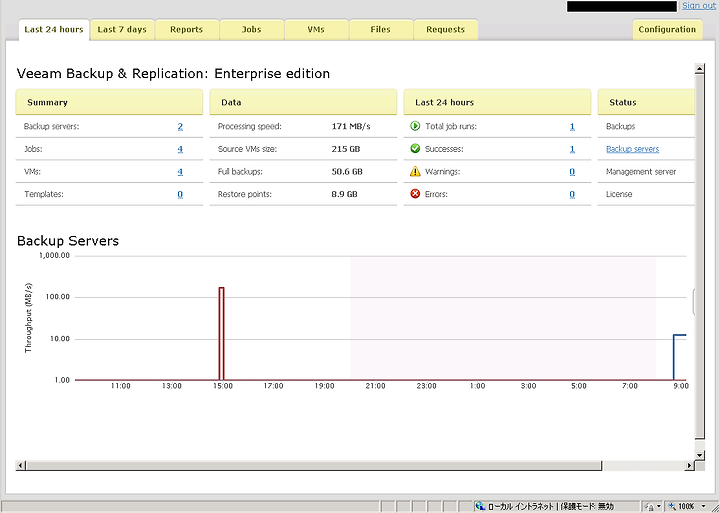Viewport: 720px width, 513px height.
Task: Open the Configuration tab
Action: [667, 29]
